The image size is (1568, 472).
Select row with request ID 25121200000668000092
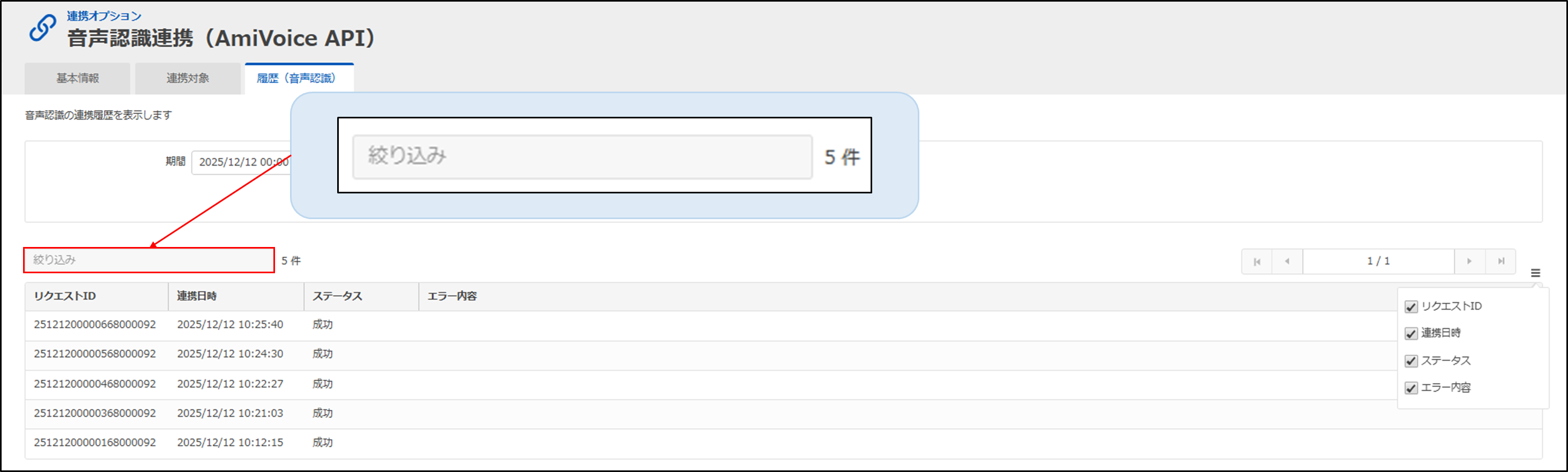pyautogui.click(x=95, y=325)
